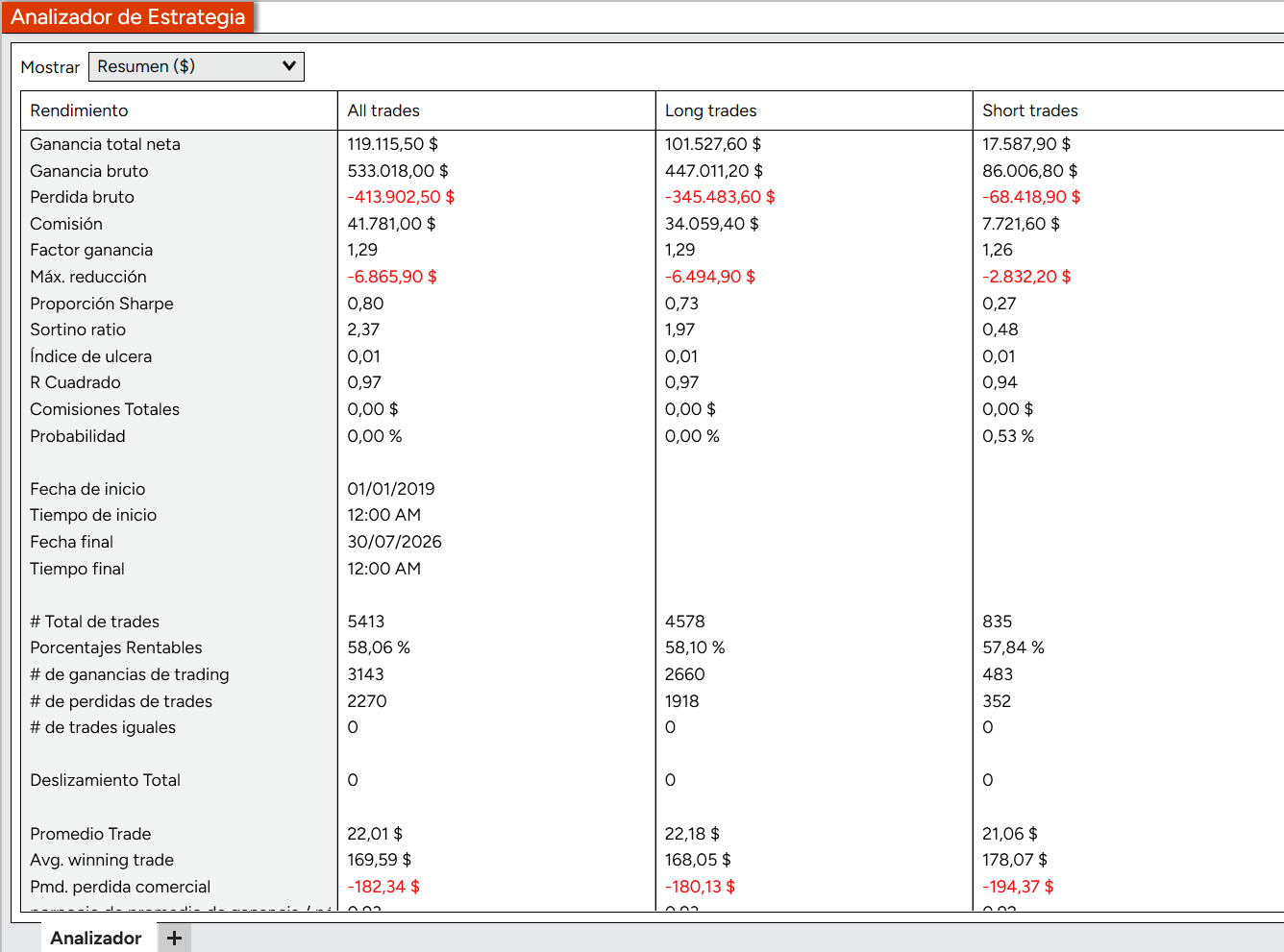Select the Avg. winning trade row label
The height and width of the screenshot is (952, 1284).
(101, 860)
